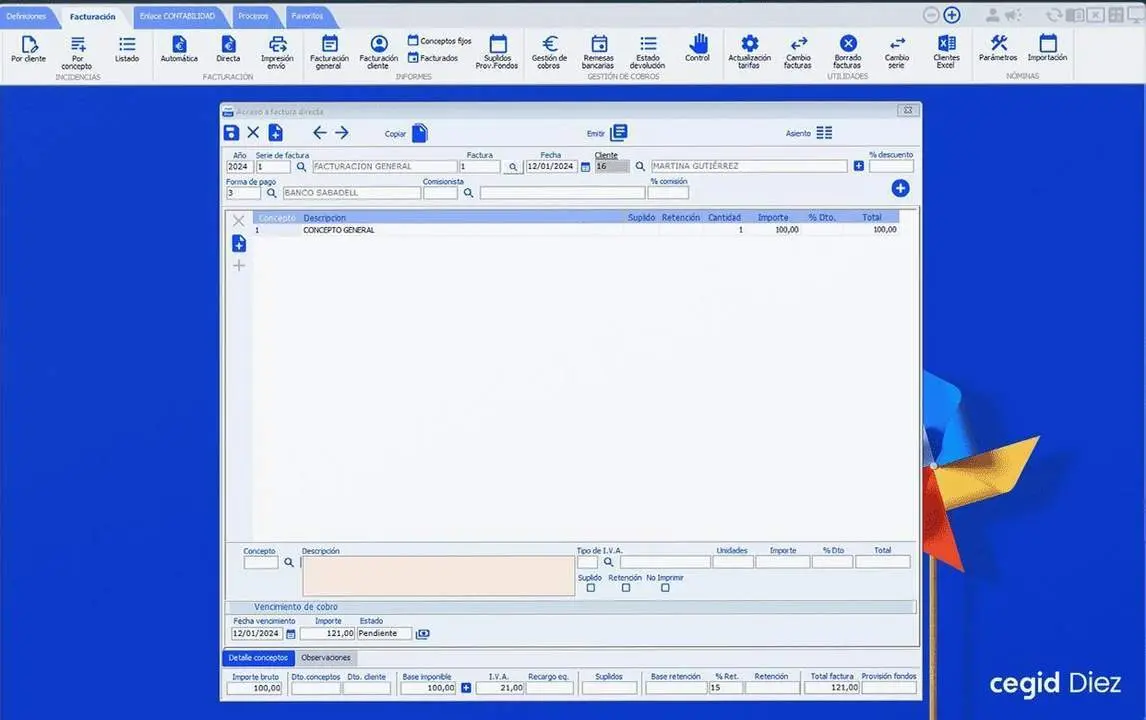
Task: Click the Copiar document icon
Action: (x=420, y=133)
